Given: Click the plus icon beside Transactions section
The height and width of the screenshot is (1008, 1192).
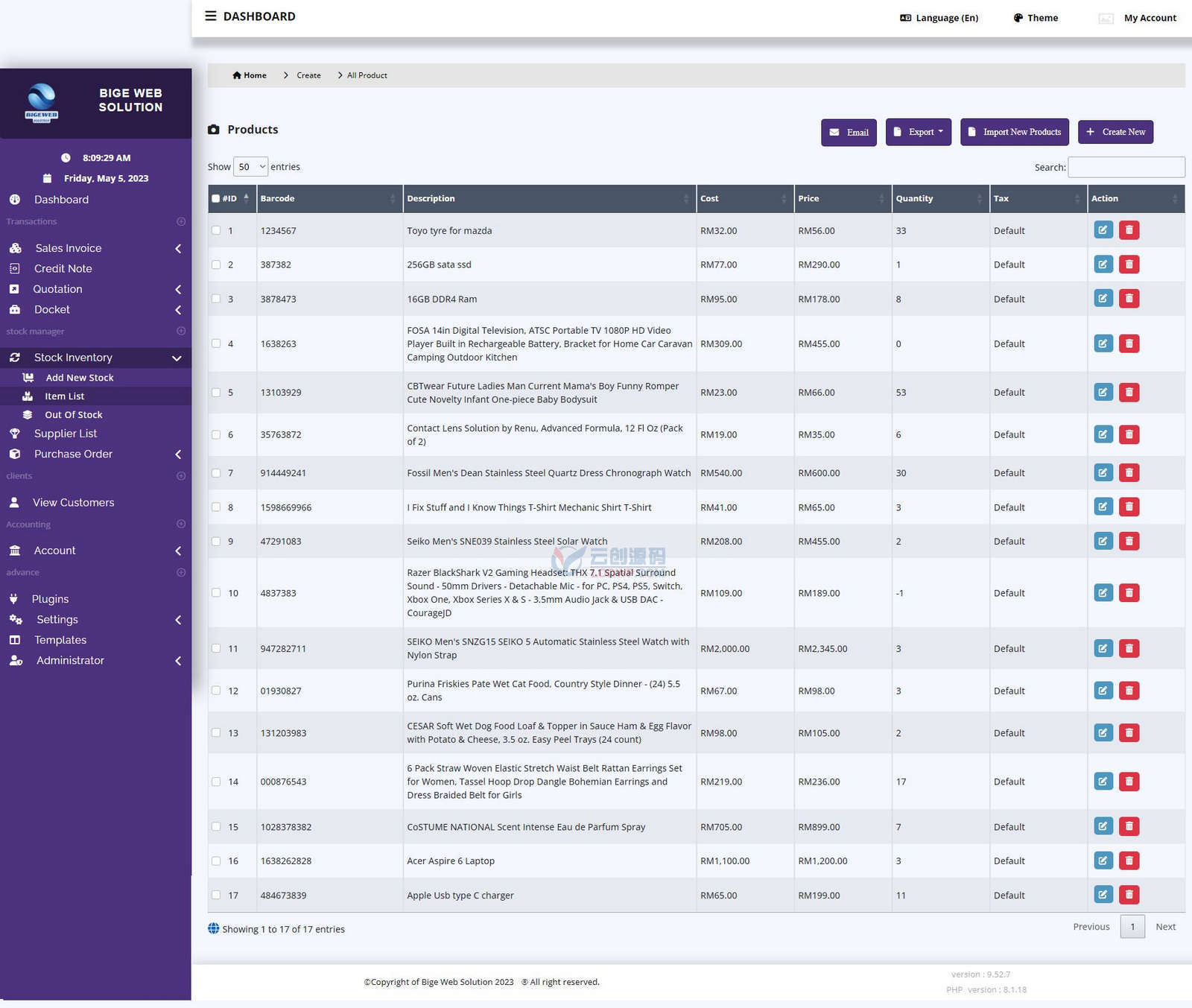Looking at the screenshot, I should 181,221.
